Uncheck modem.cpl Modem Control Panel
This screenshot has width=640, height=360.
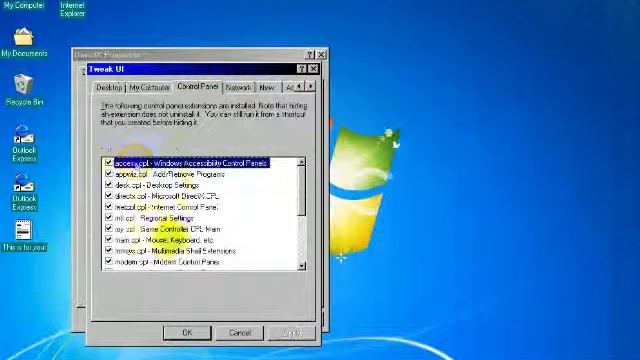109,261
